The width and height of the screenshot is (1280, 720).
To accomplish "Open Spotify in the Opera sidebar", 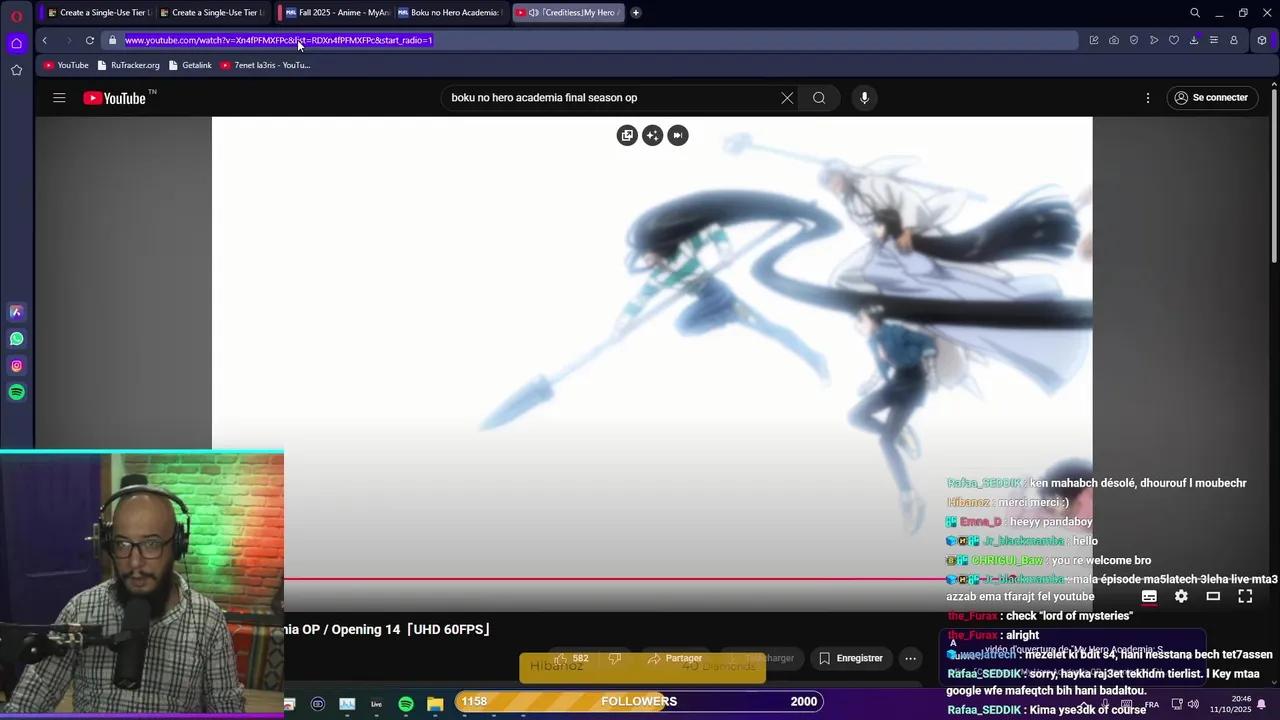I will [x=16, y=392].
